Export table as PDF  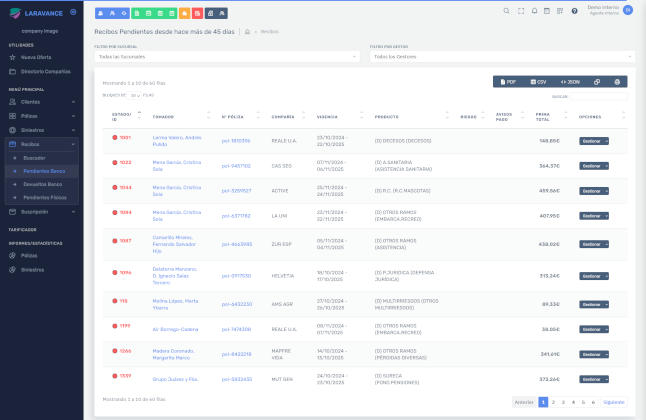click(x=507, y=81)
